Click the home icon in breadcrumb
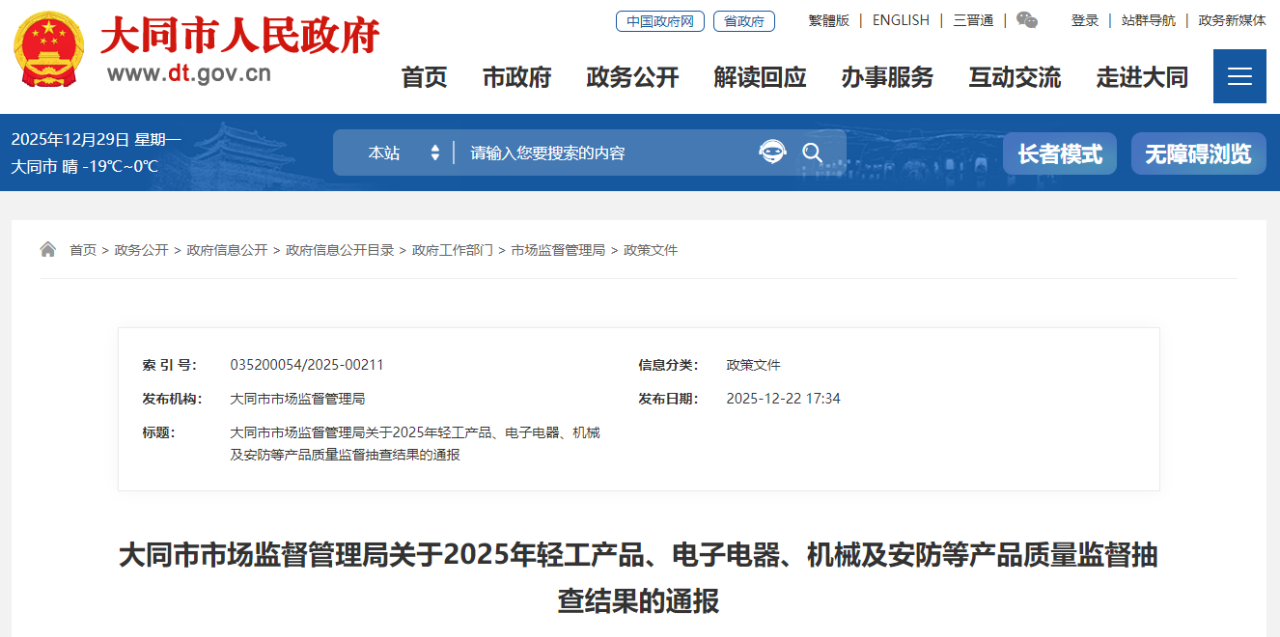The height and width of the screenshot is (637, 1280). 48,250
